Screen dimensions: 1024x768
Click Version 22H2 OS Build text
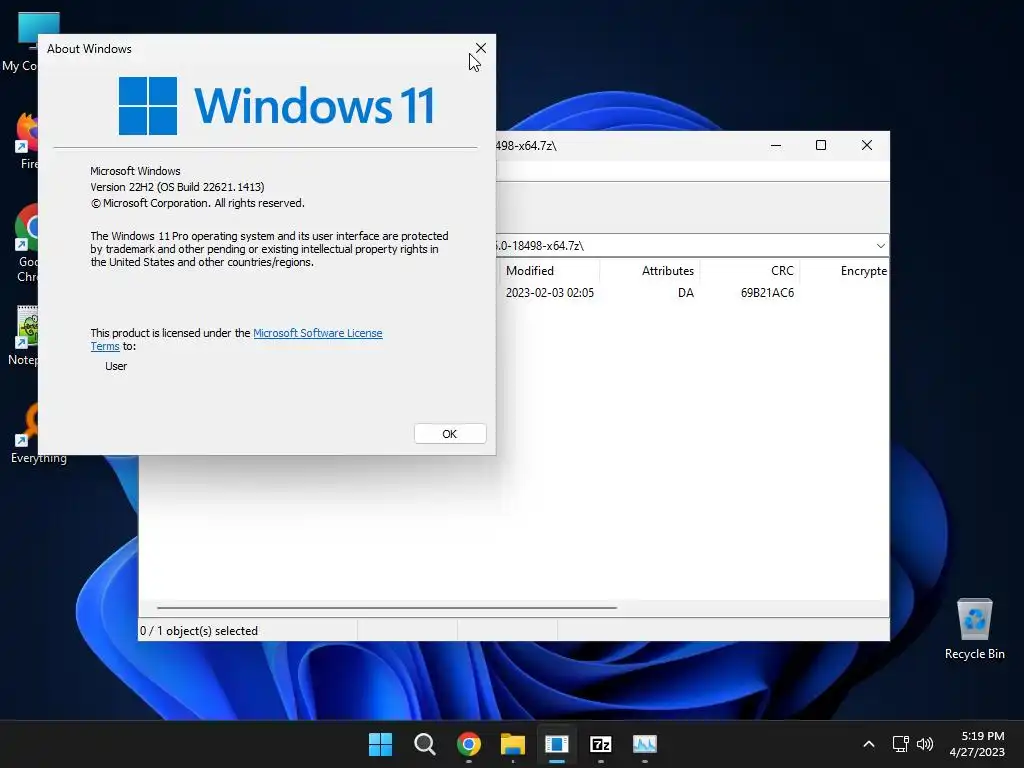[177, 187]
